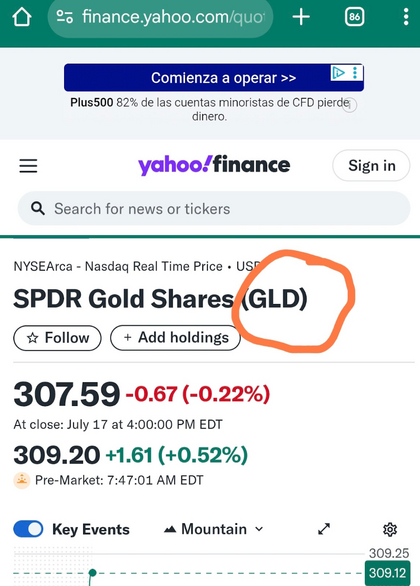Open the browser three-dot menu
This screenshot has width=420, height=586.
point(406,17)
